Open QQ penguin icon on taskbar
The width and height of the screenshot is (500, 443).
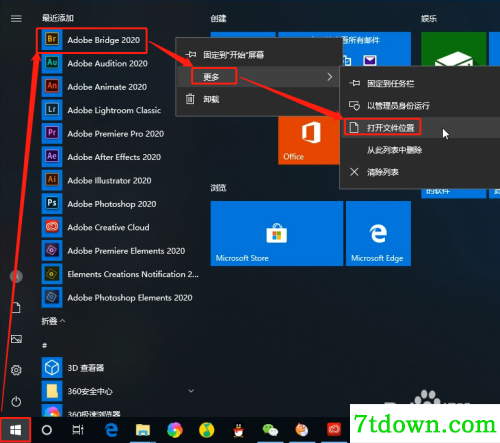[238, 430]
